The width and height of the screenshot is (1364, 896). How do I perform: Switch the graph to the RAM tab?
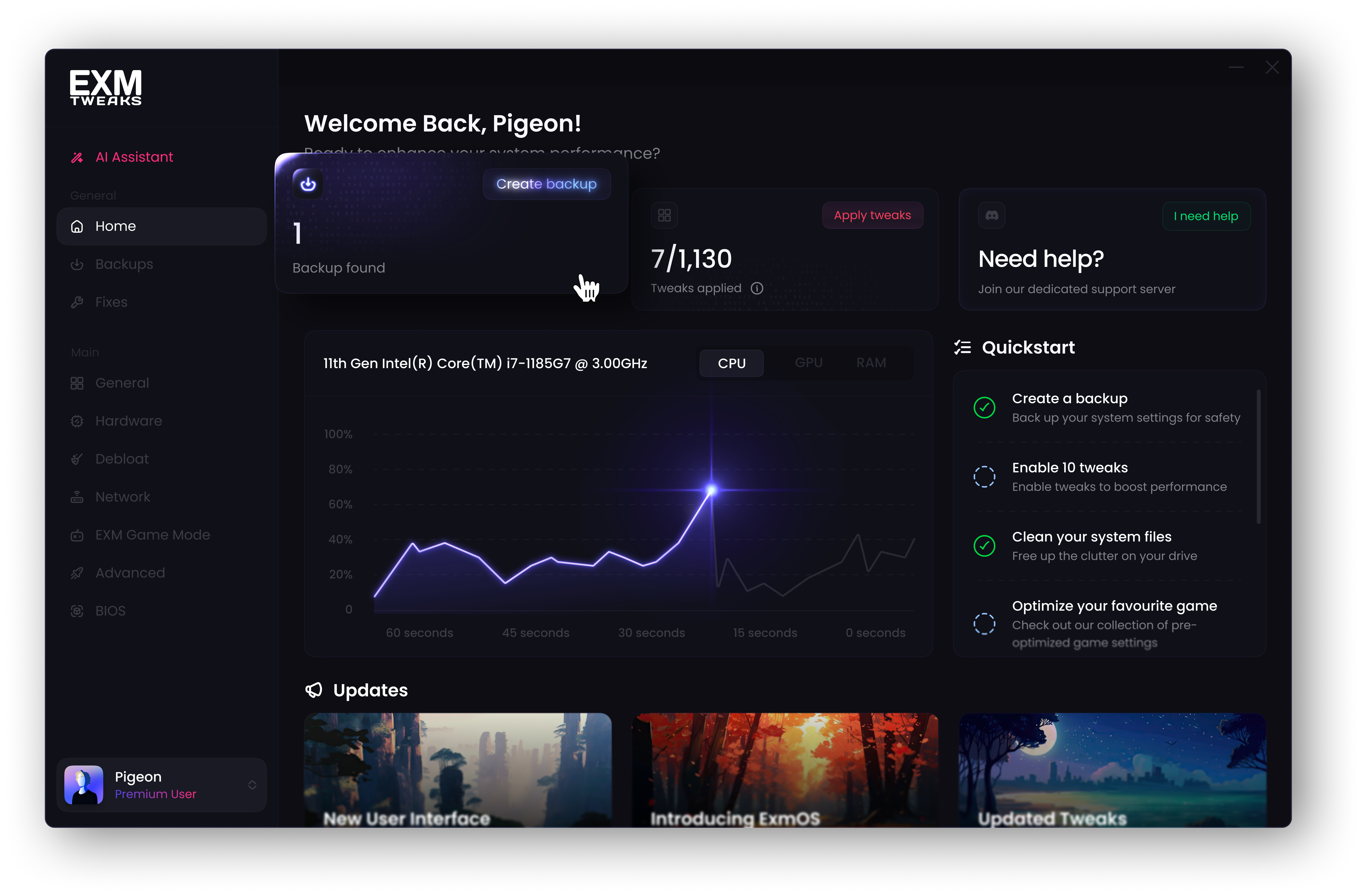871,363
